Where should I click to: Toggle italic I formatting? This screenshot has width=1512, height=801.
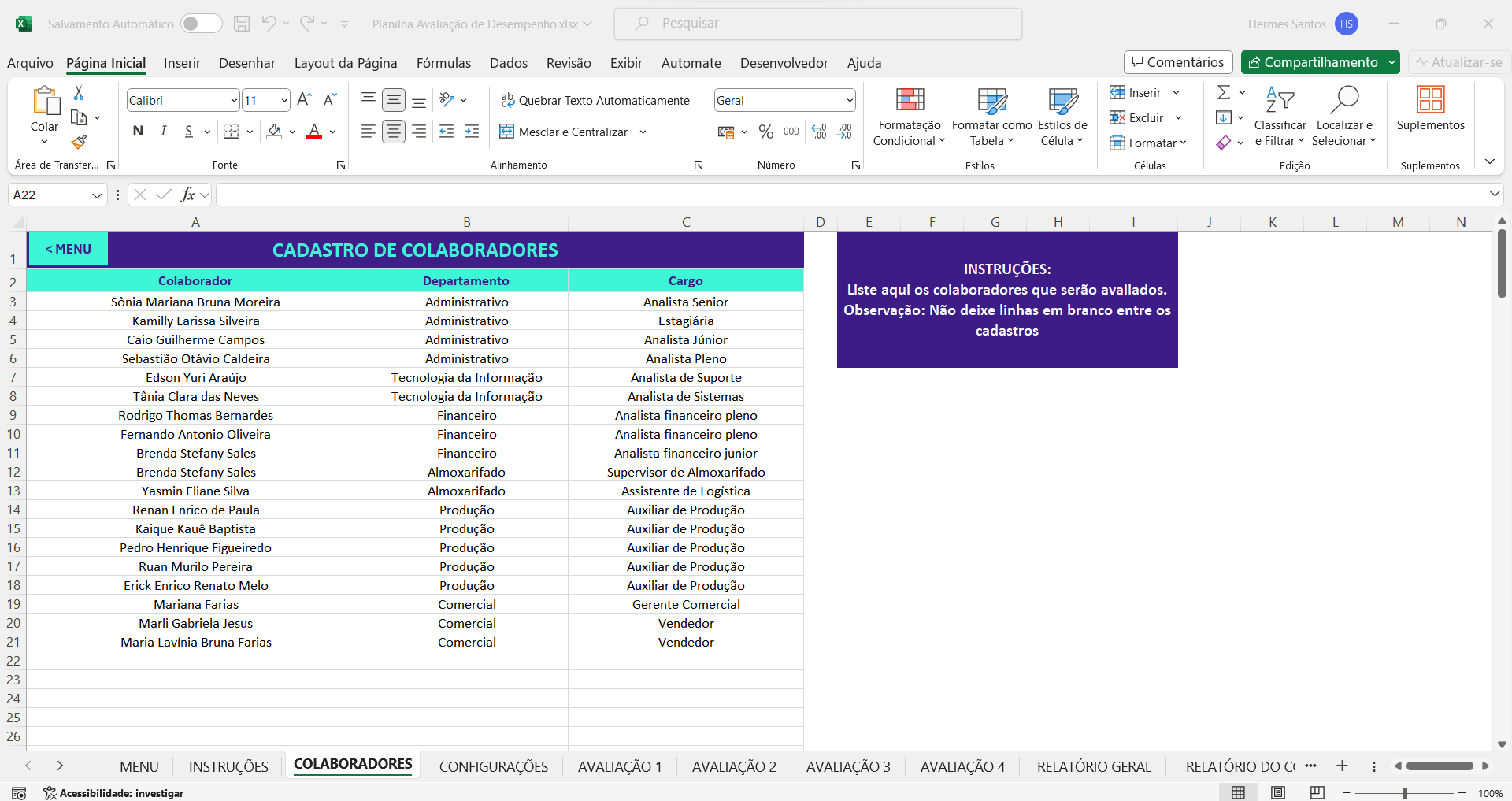click(163, 131)
